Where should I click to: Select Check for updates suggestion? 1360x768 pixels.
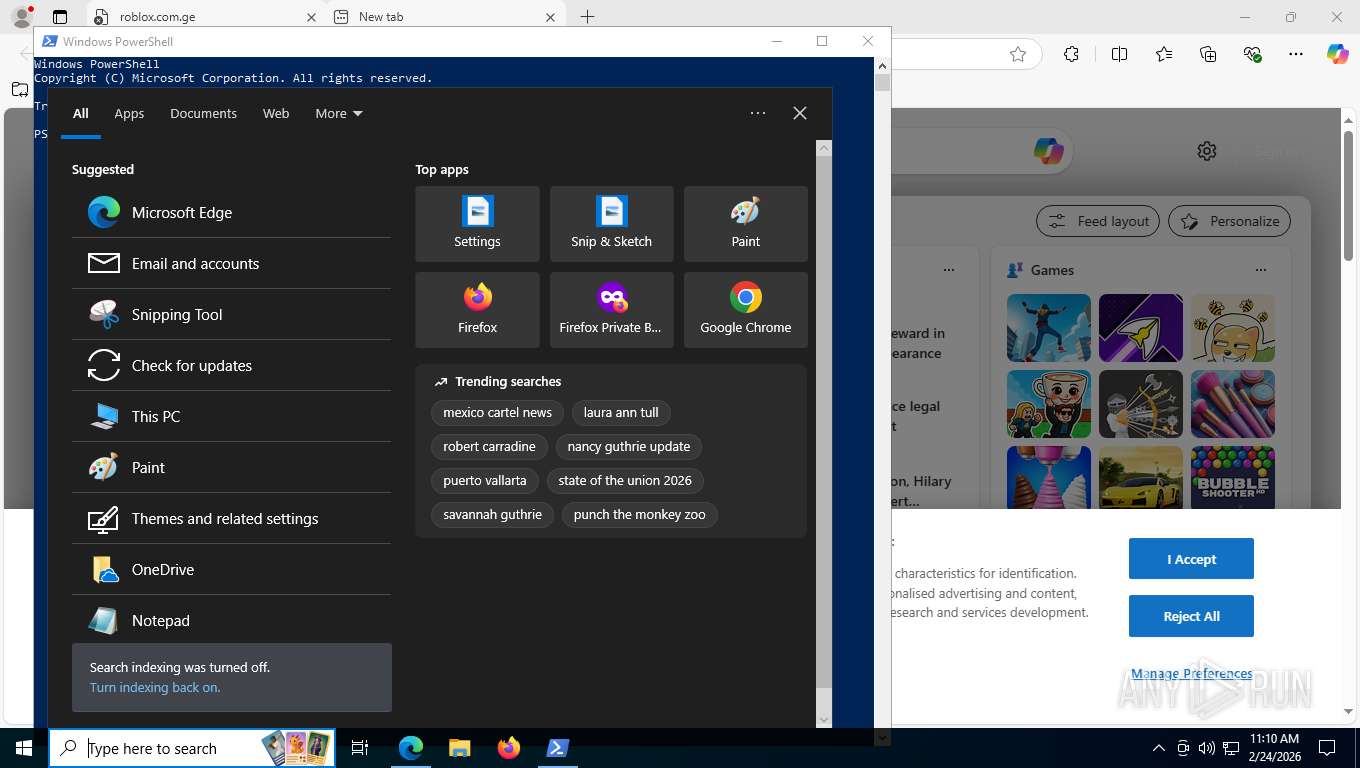(x=231, y=365)
